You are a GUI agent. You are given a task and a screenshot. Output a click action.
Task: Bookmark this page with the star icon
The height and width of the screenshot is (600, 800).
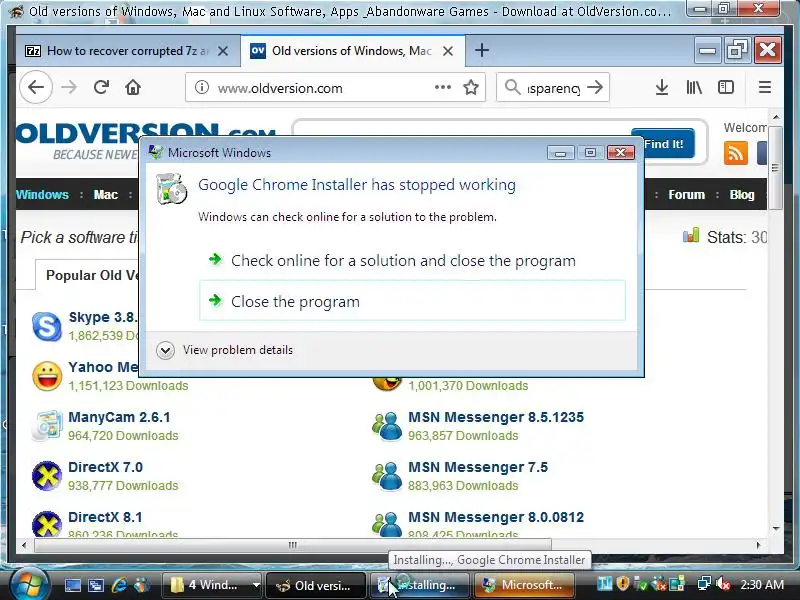pyautogui.click(x=470, y=87)
